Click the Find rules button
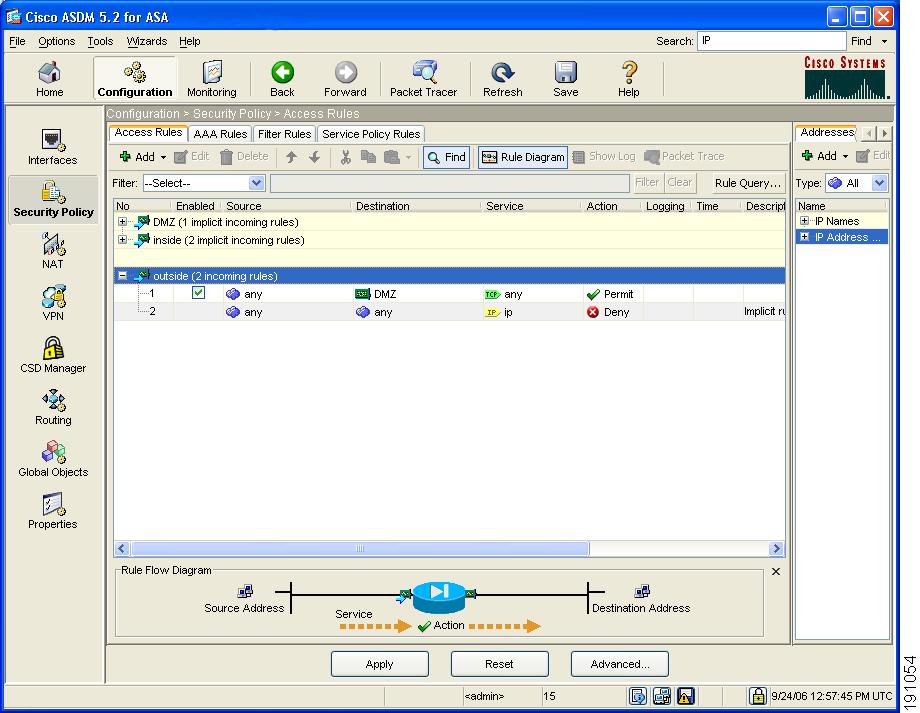 pyautogui.click(x=447, y=157)
